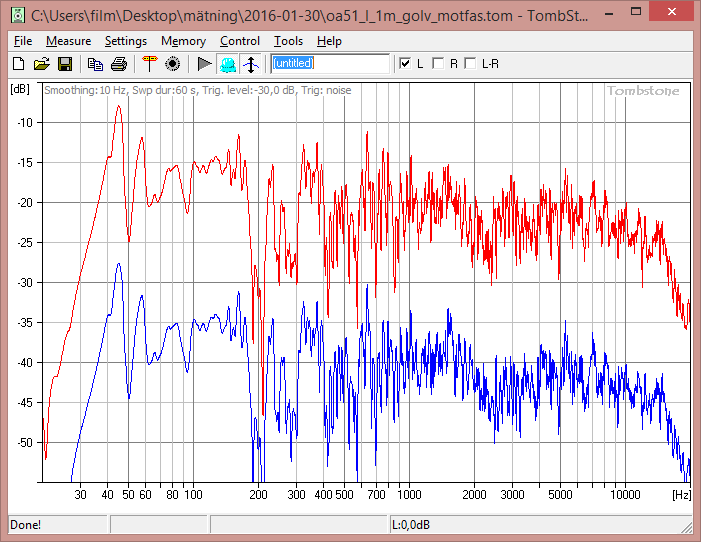Expand the Tools menu
Viewport: 701px width, 542px height.
point(288,41)
